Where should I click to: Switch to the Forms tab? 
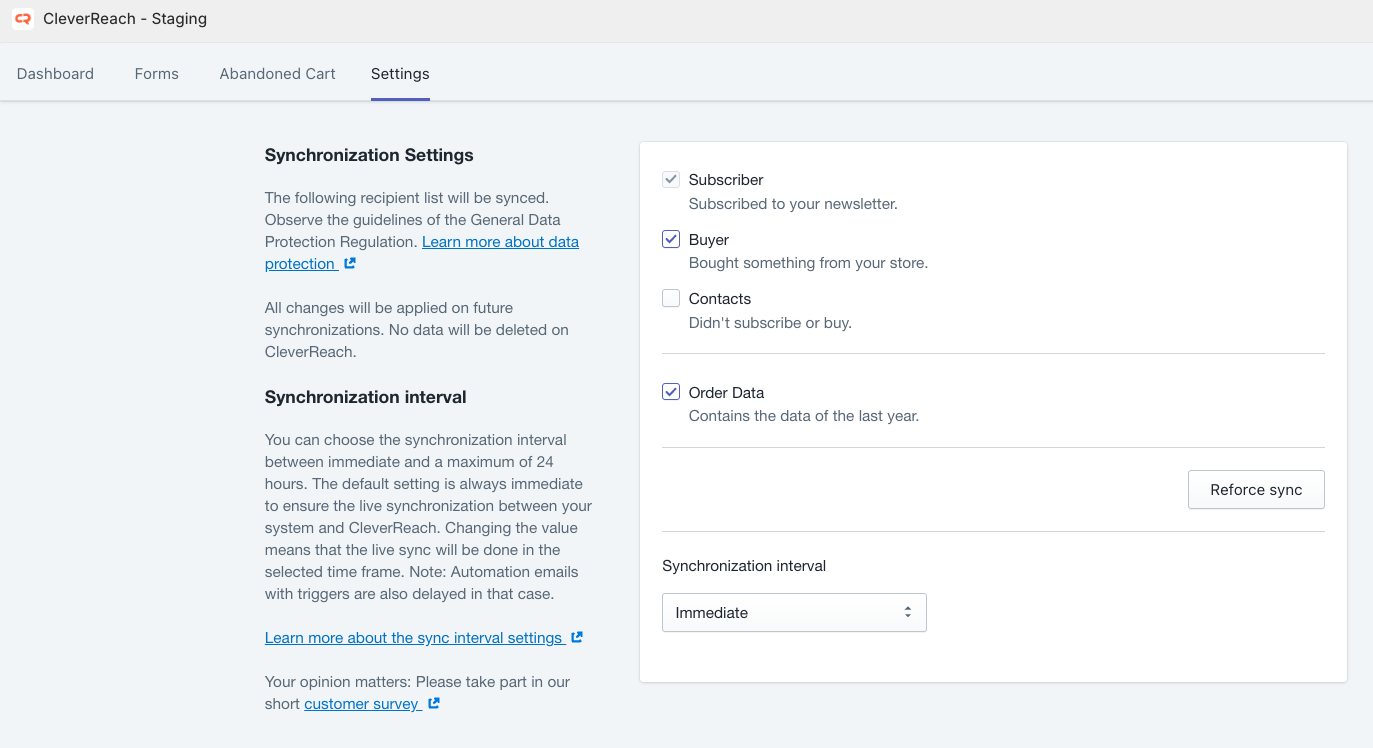[x=157, y=74]
